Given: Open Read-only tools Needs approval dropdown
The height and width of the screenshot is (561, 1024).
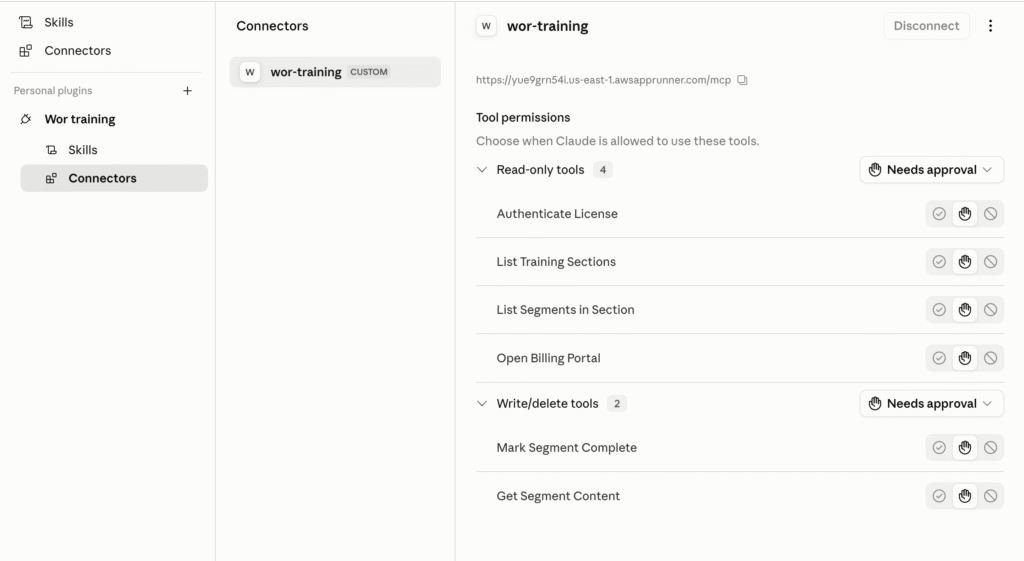Looking at the screenshot, I should click(931, 170).
